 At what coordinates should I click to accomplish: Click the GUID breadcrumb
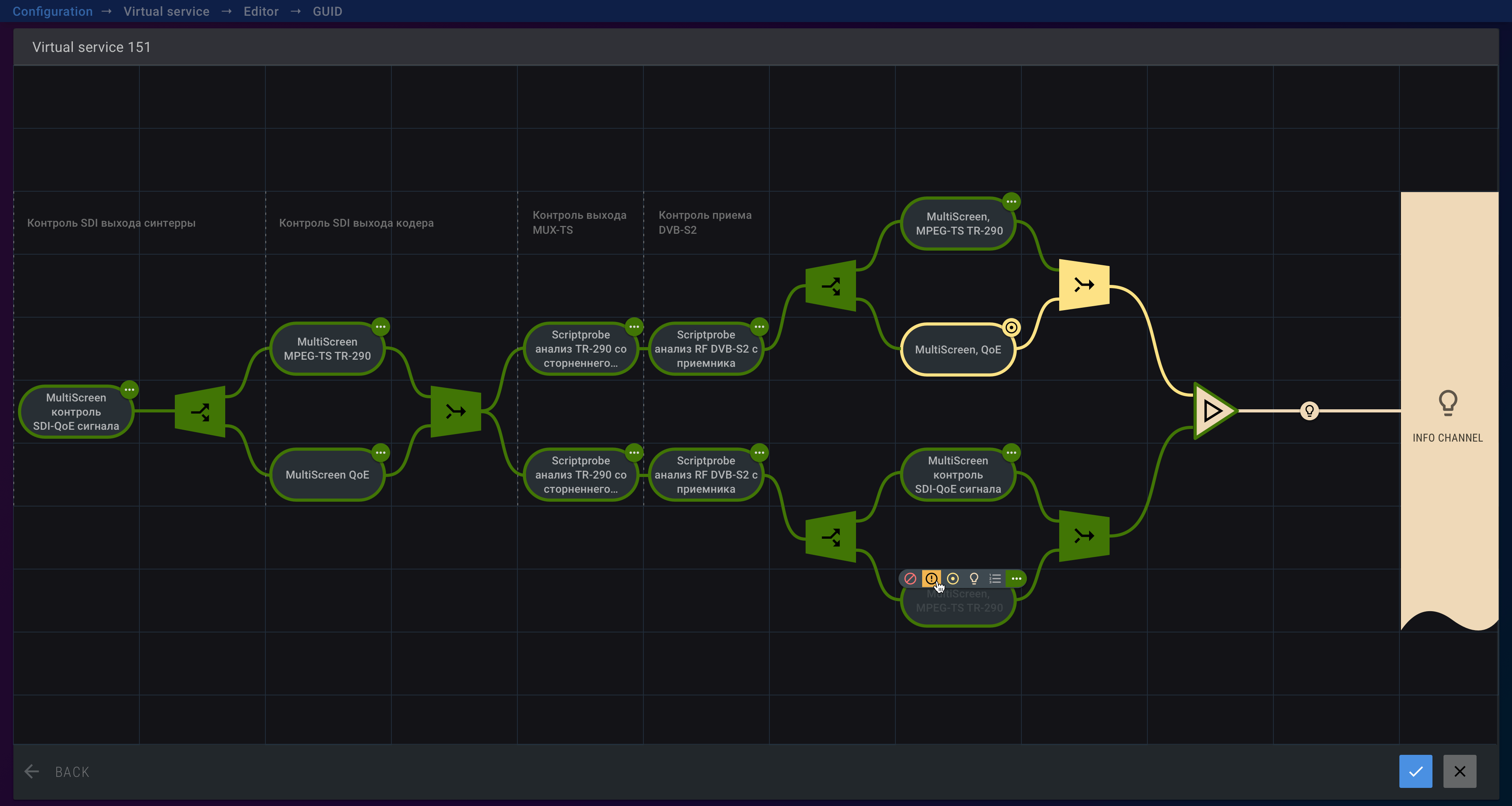pos(328,11)
